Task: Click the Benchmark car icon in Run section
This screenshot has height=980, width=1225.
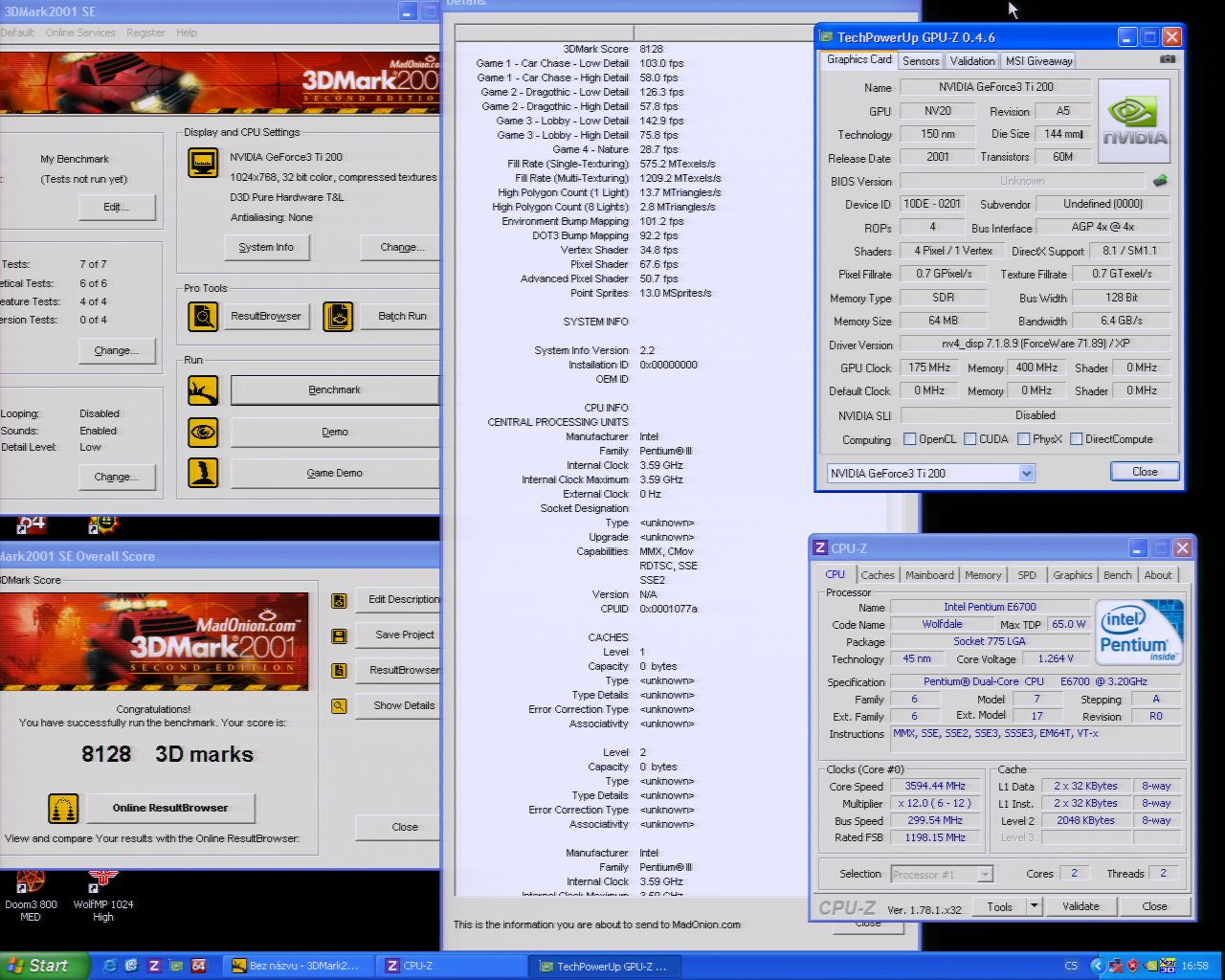Action: (x=203, y=390)
